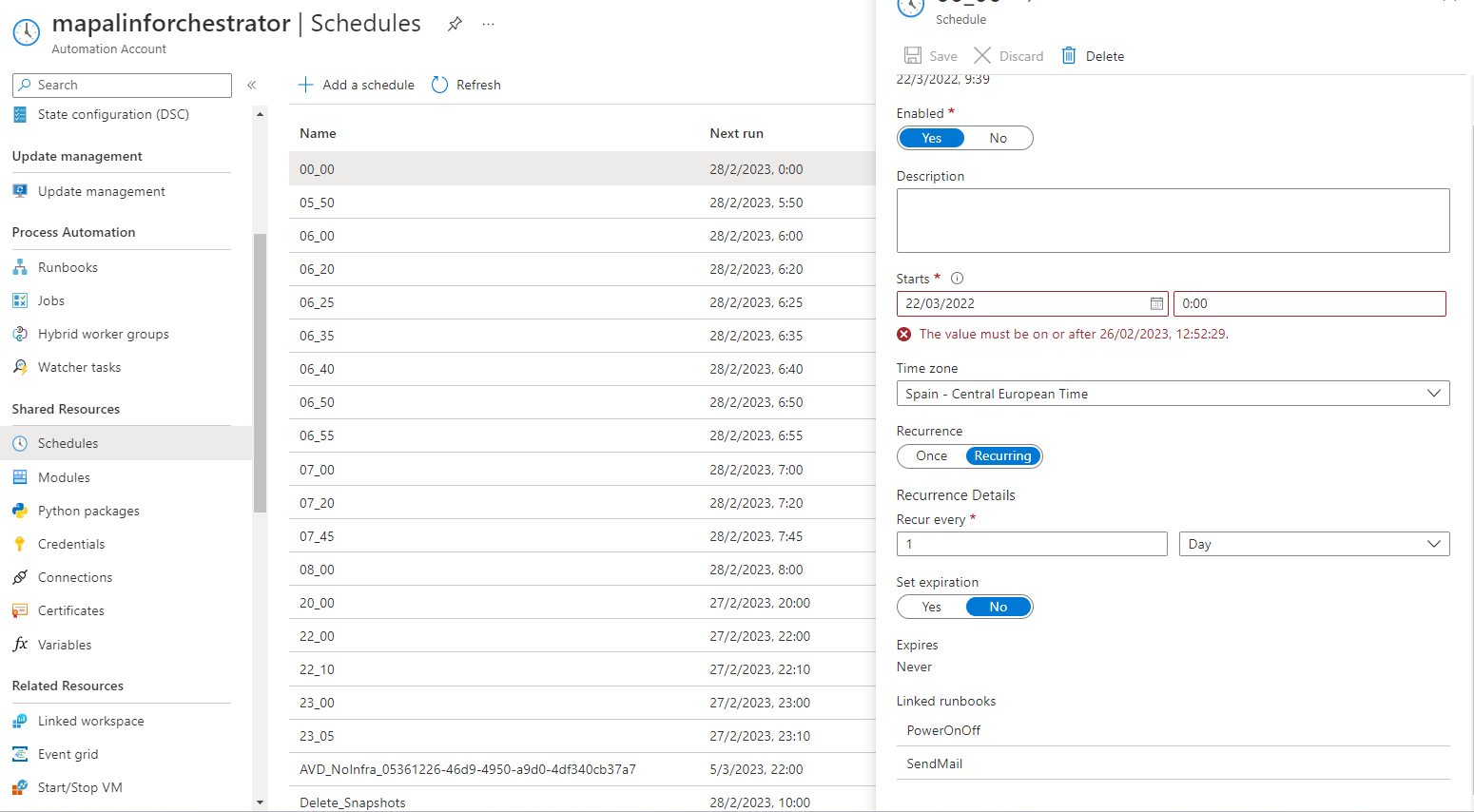Click the Description text box
Image resolution: width=1474 pixels, height=812 pixels.
coord(1172,221)
